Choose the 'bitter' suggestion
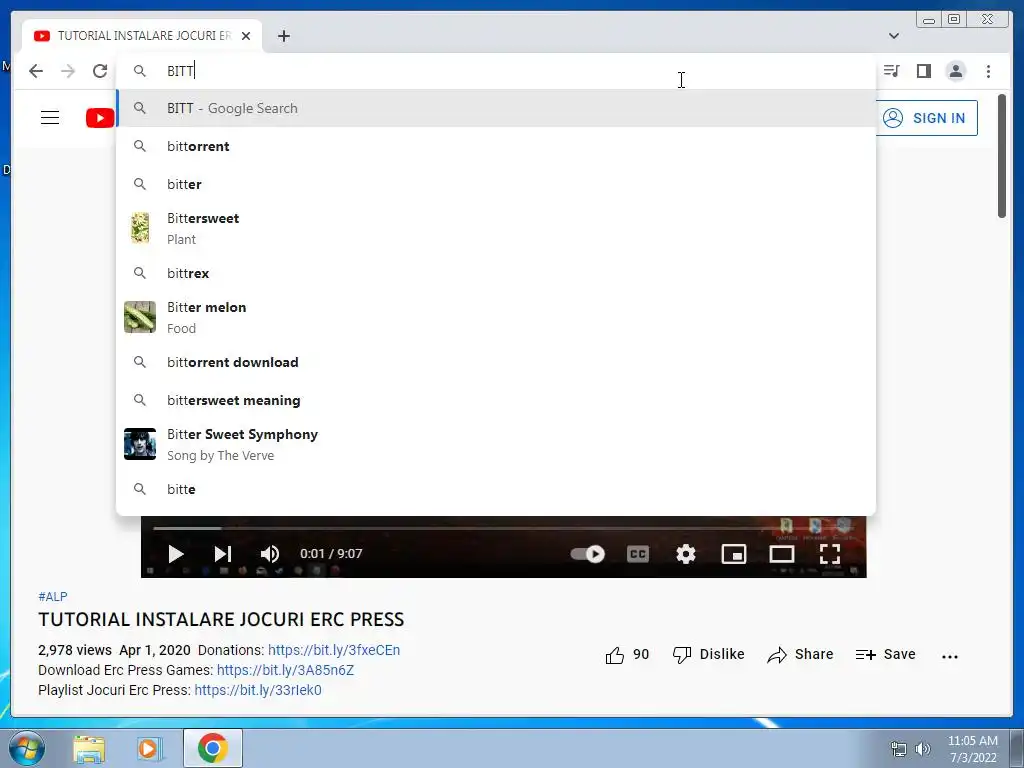Screen dimensions: 1024x768 coord(496,184)
